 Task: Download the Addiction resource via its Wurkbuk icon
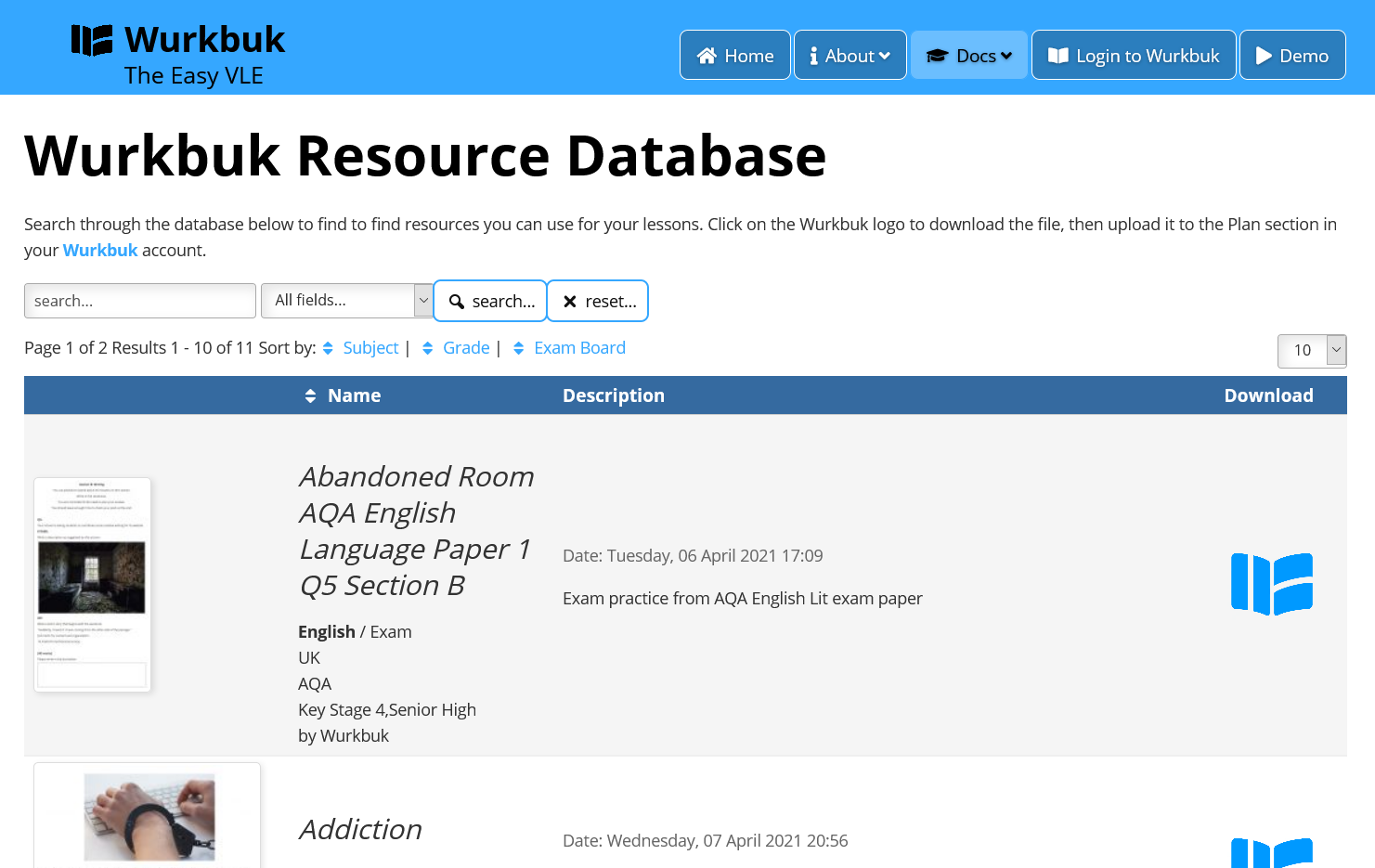click(1272, 852)
